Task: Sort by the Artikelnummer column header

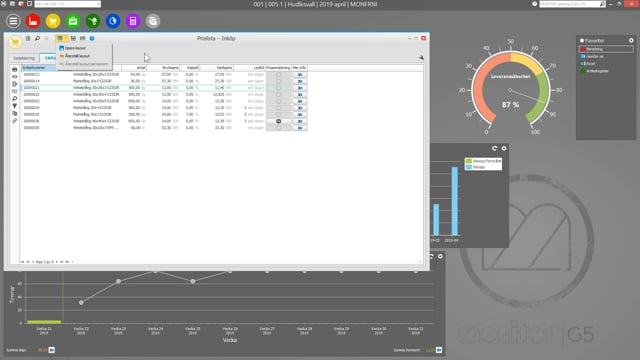Action: pos(38,68)
